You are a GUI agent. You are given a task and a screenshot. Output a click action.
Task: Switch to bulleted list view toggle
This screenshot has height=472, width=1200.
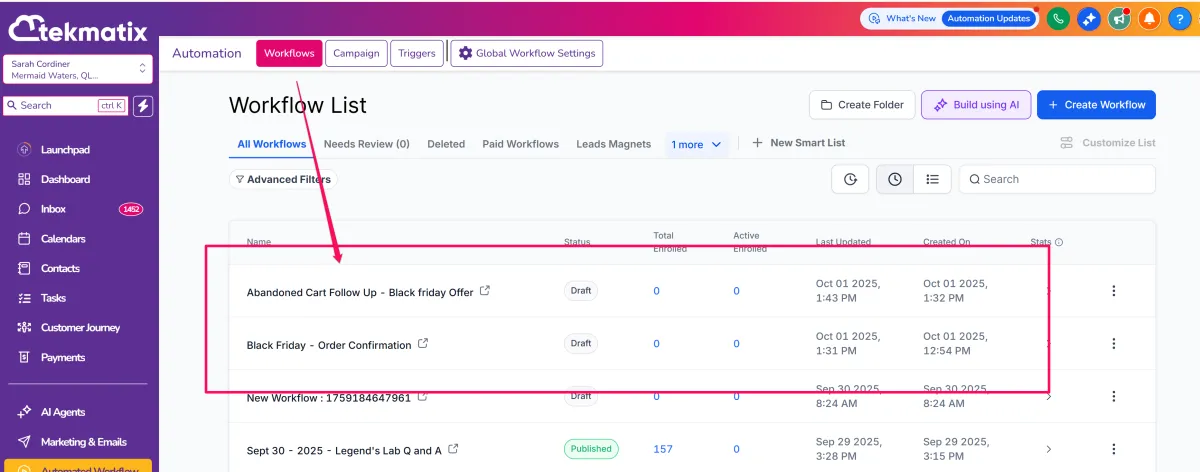[933, 179]
